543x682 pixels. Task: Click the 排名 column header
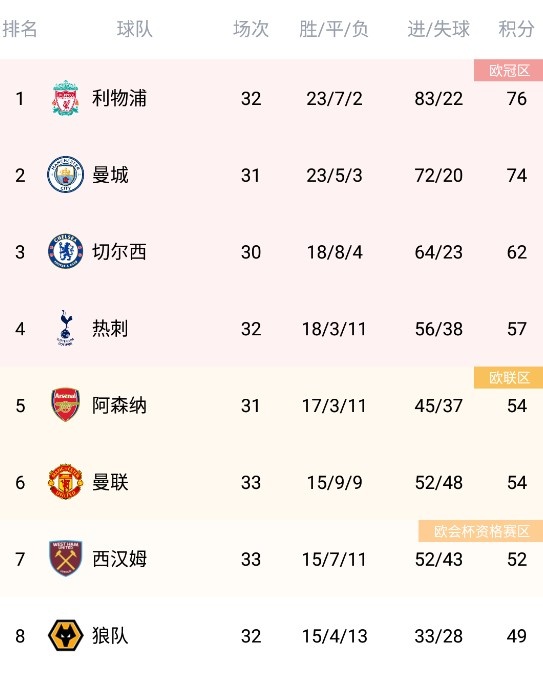tap(20, 29)
